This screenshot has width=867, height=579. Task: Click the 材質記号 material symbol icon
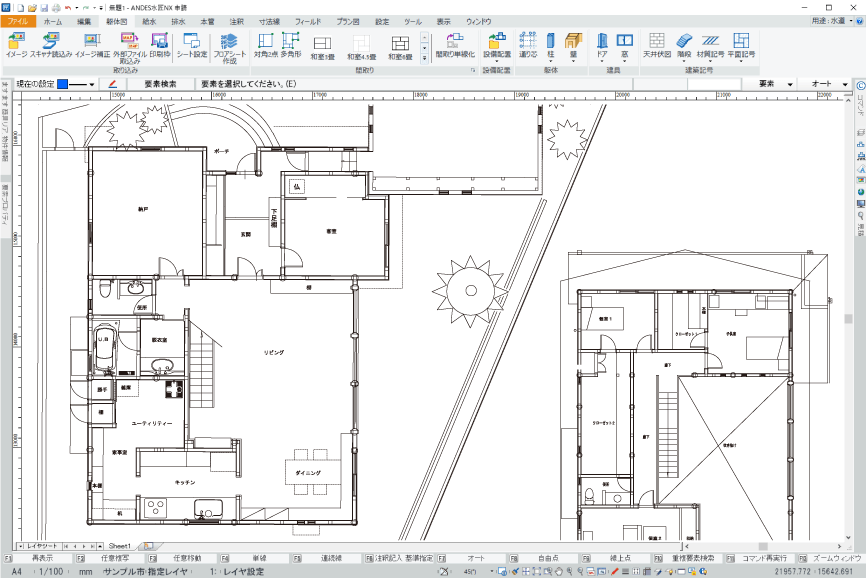[712, 42]
